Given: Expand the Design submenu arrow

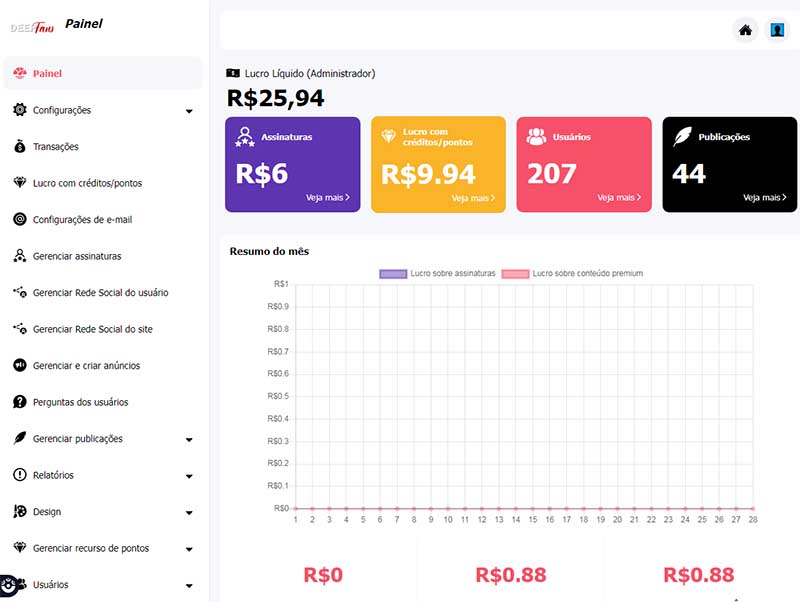Looking at the screenshot, I should [x=189, y=512].
